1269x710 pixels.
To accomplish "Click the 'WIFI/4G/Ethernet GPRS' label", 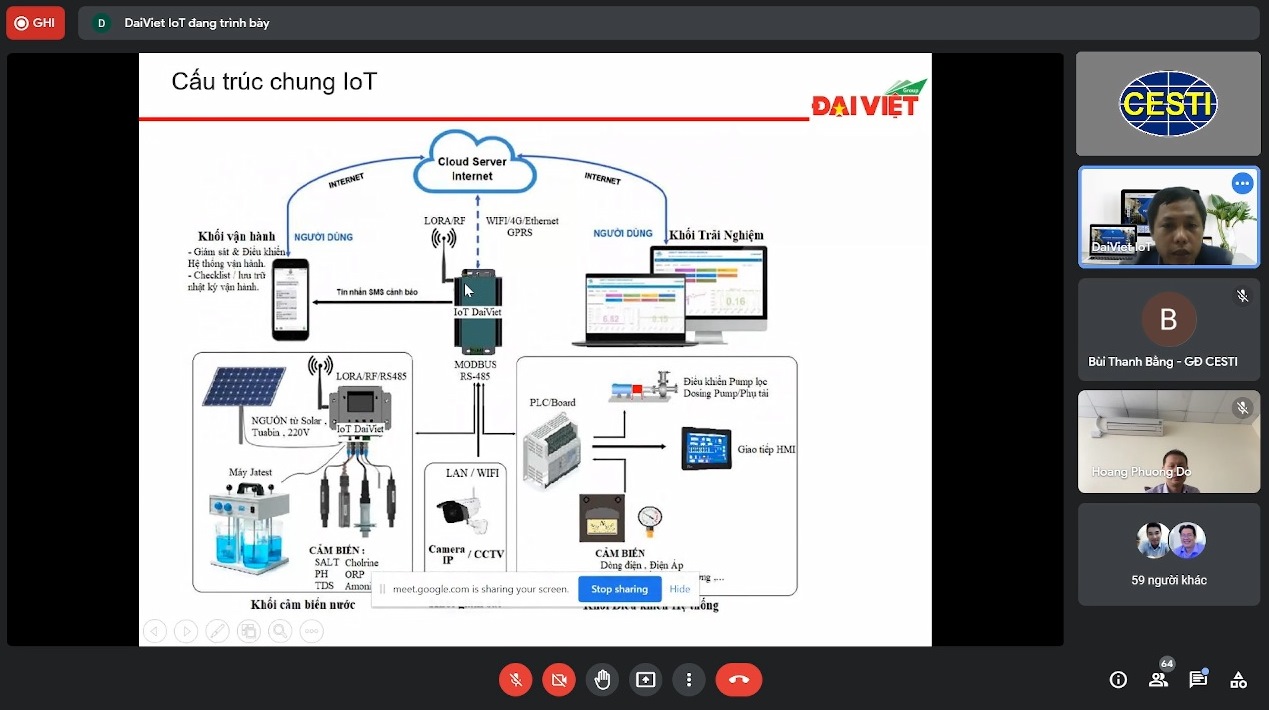I will [x=522, y=226].
